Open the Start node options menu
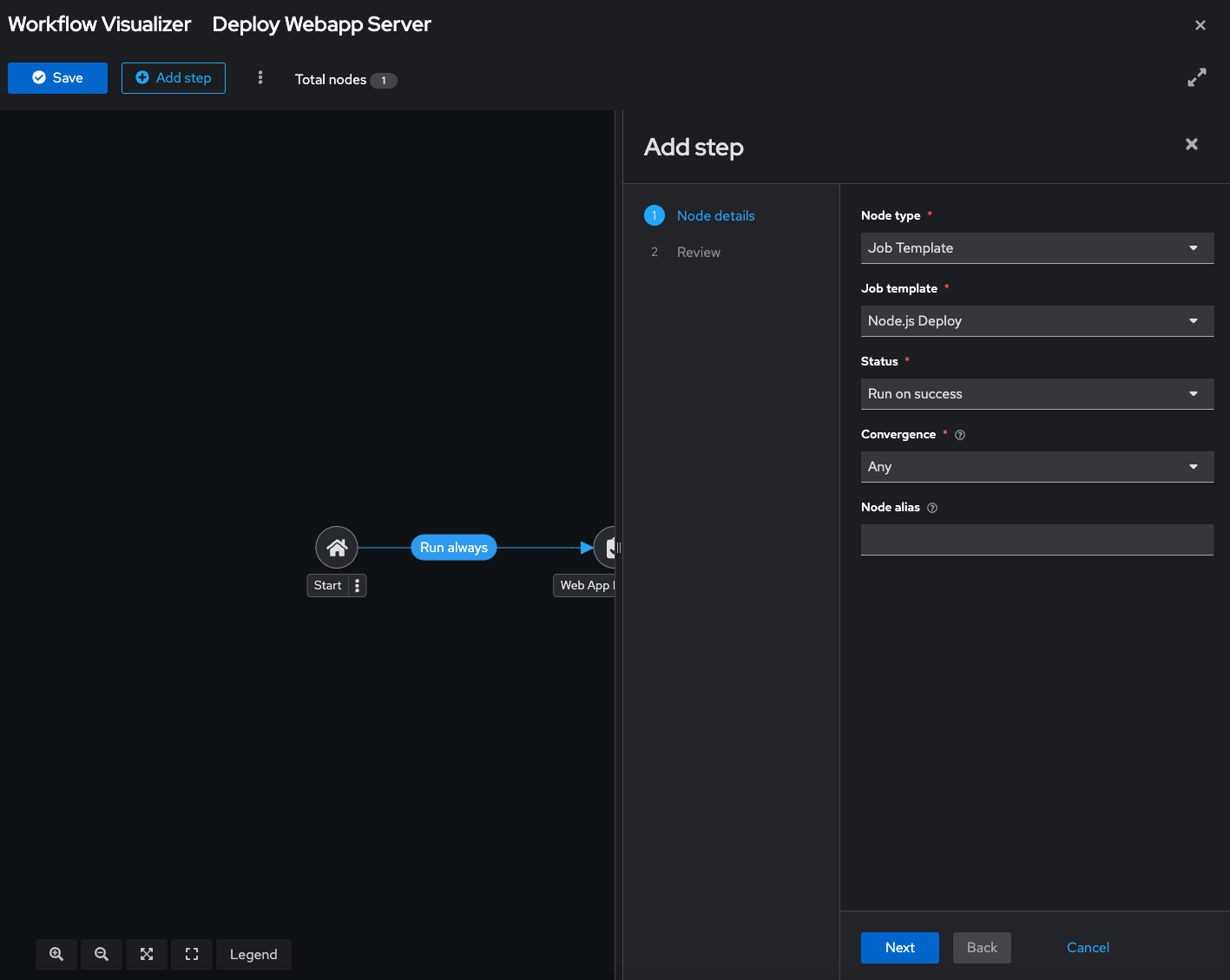Viewport: 1230px width, 980px height. click(x=357, y=586)
